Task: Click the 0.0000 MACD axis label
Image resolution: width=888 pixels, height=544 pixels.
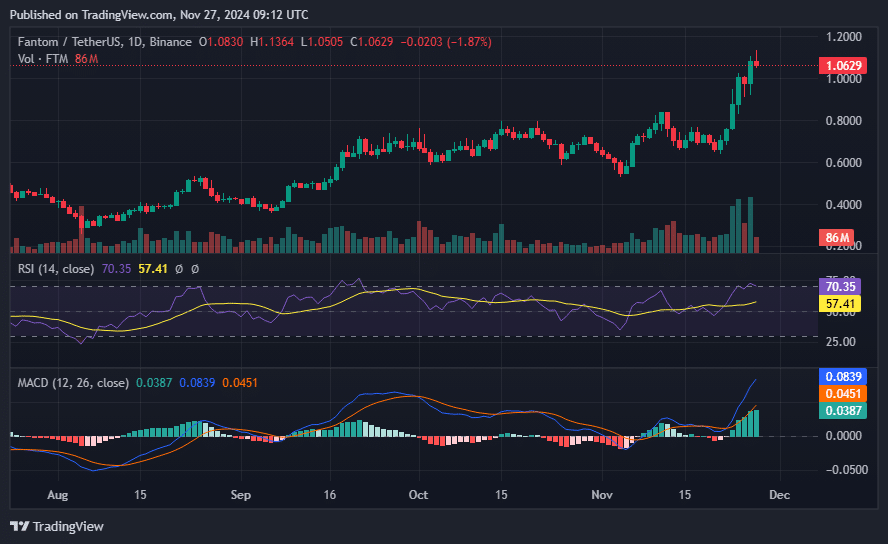Action: pos(844,436)
